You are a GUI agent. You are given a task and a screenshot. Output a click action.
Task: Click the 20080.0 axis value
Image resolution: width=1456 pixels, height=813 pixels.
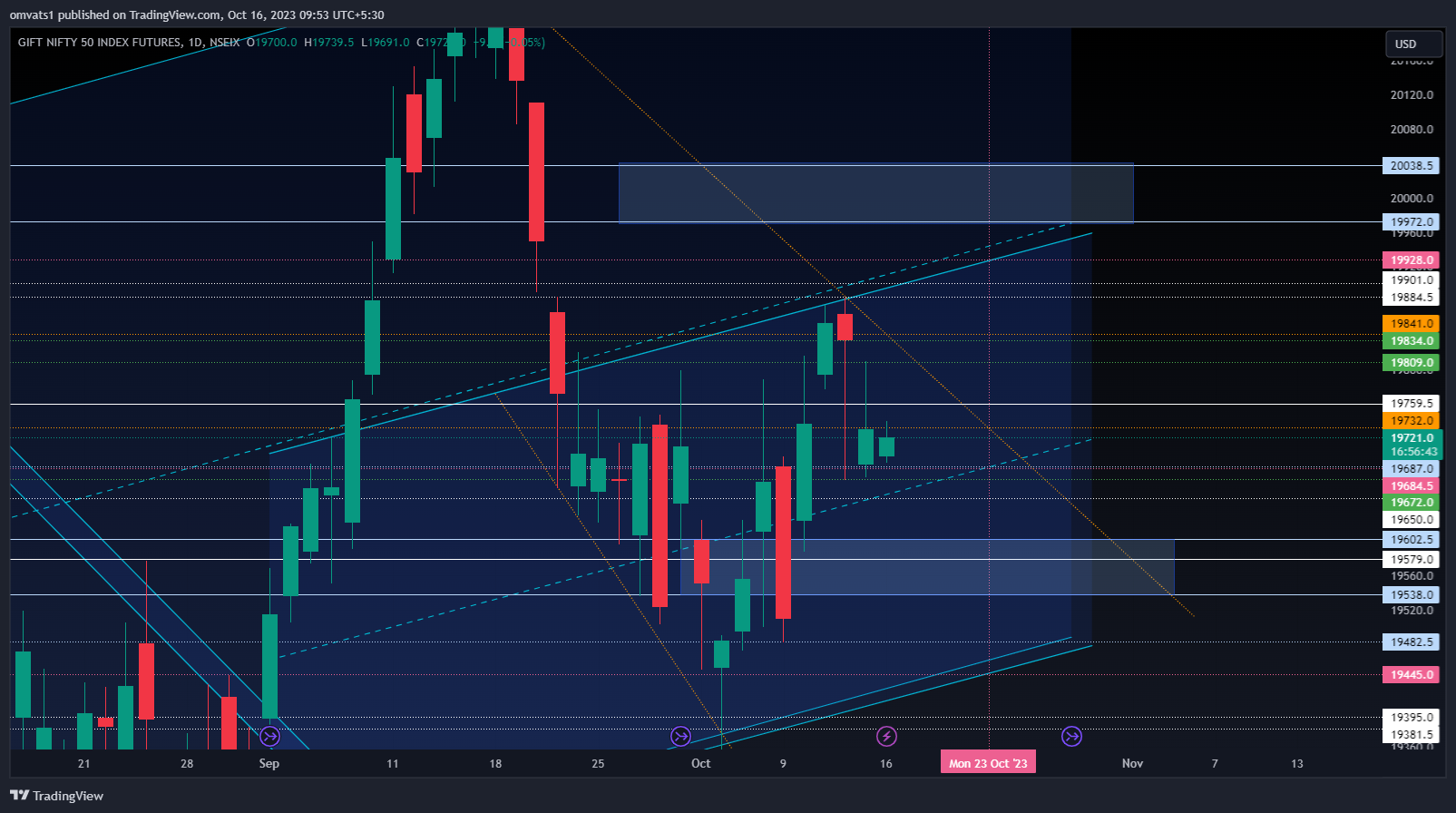pos(1412,130)
